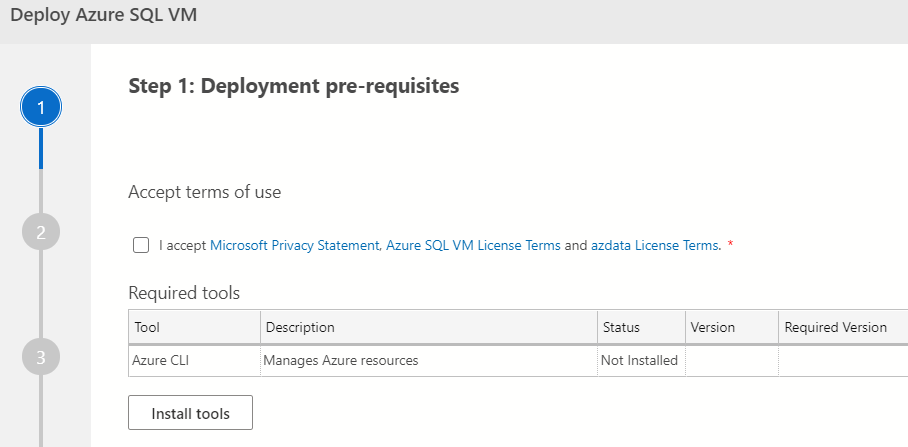Jump to step 2 in the wizard
This screenshot has width=908, height=447.
pyautogui.click(x=41, y=233)
